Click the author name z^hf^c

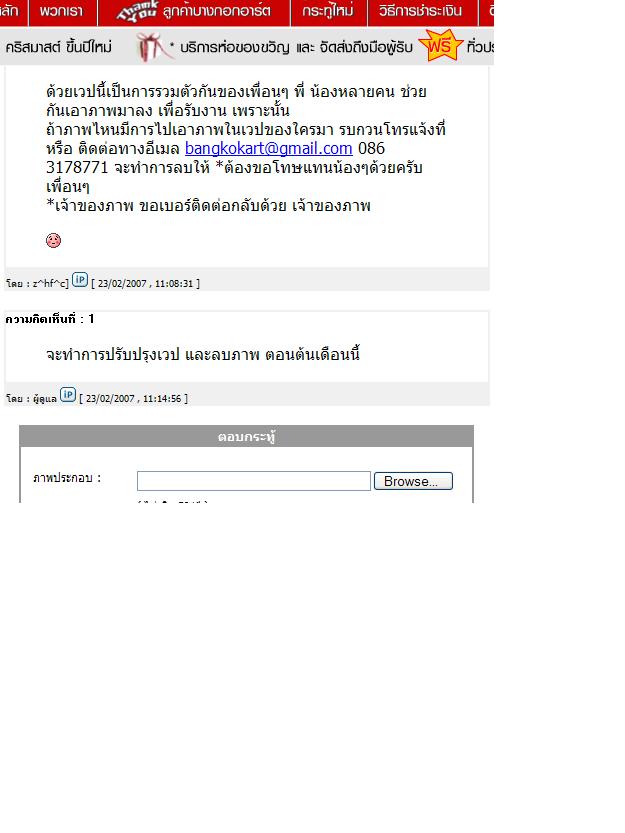click(x=50, y=284)
